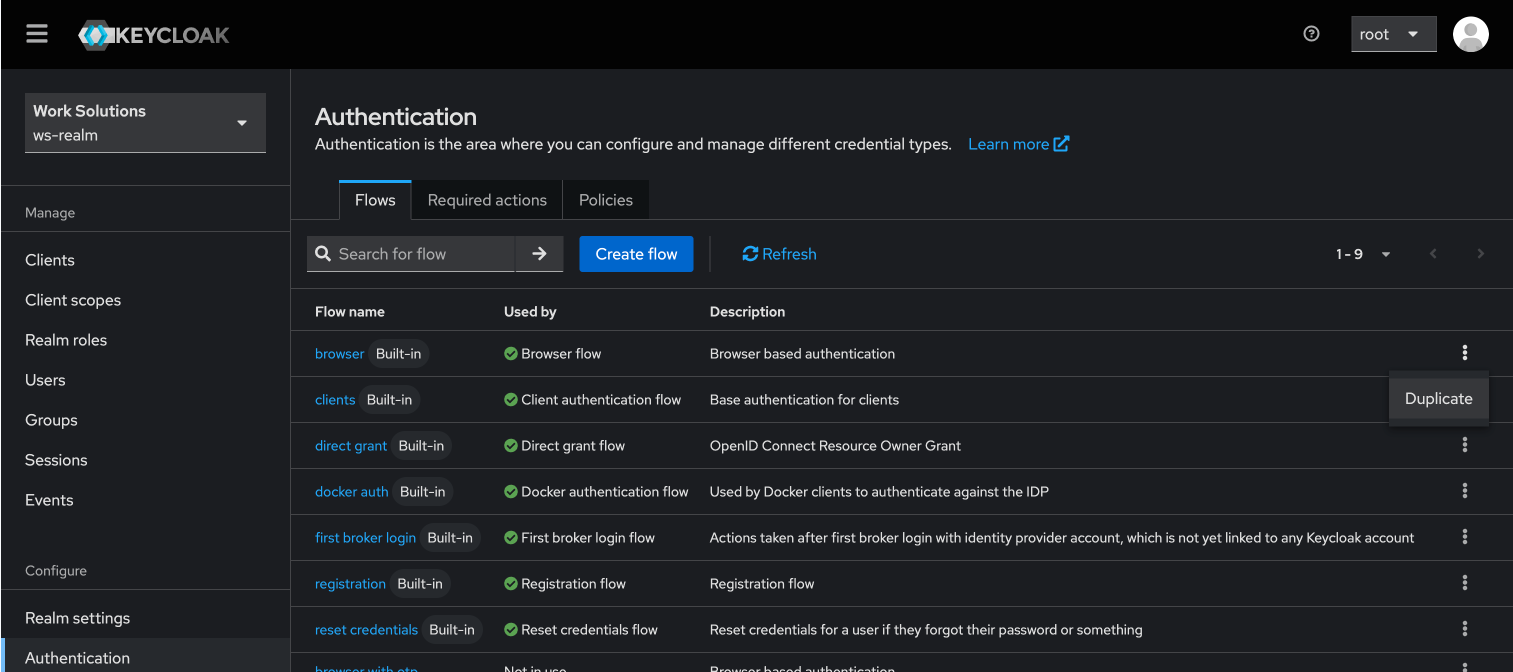
Task: Open kebab menu for docker auth flow
Action: (1464, 491)
